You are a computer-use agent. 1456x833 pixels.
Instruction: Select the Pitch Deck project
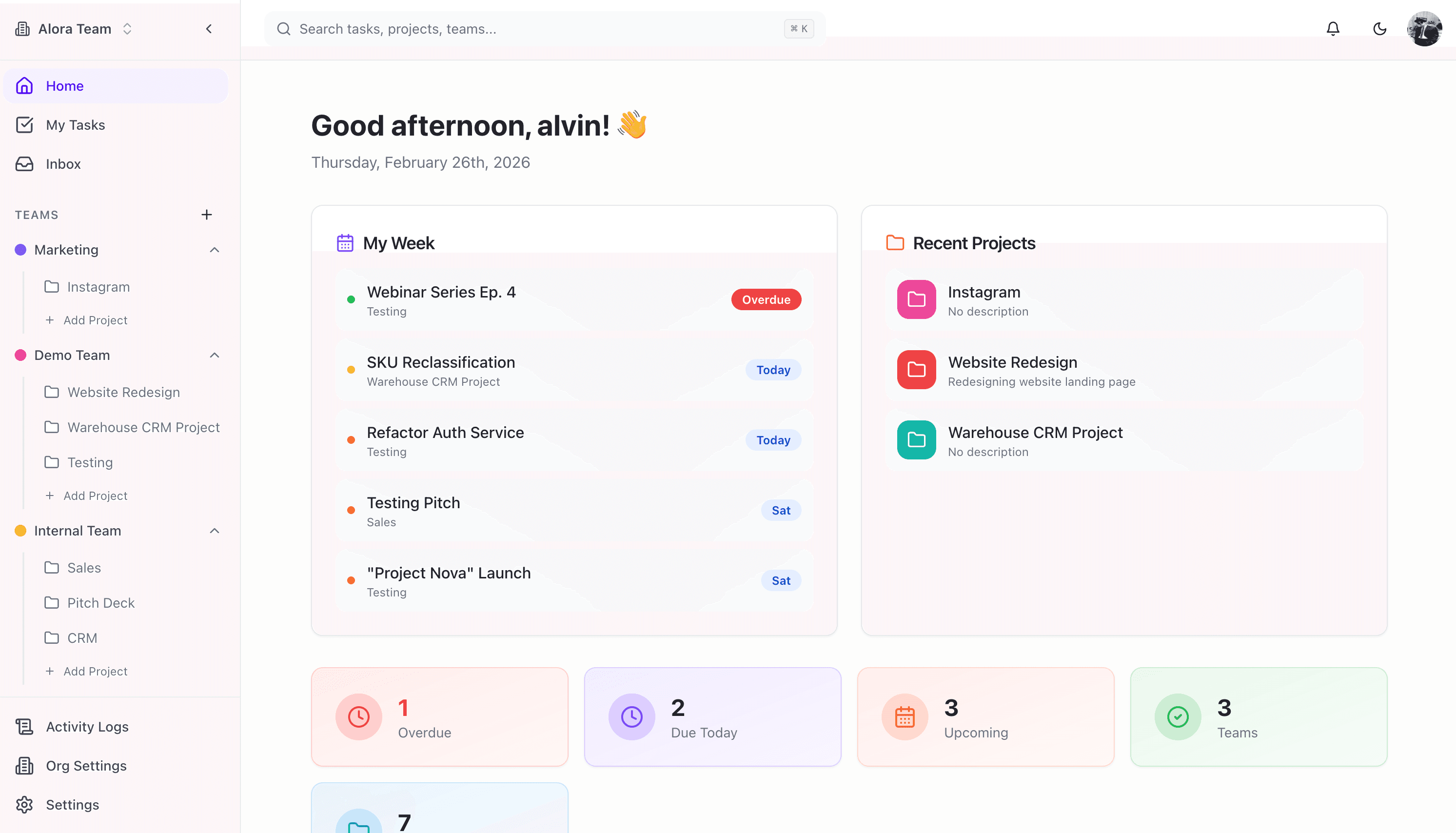(x=100, y=602)
